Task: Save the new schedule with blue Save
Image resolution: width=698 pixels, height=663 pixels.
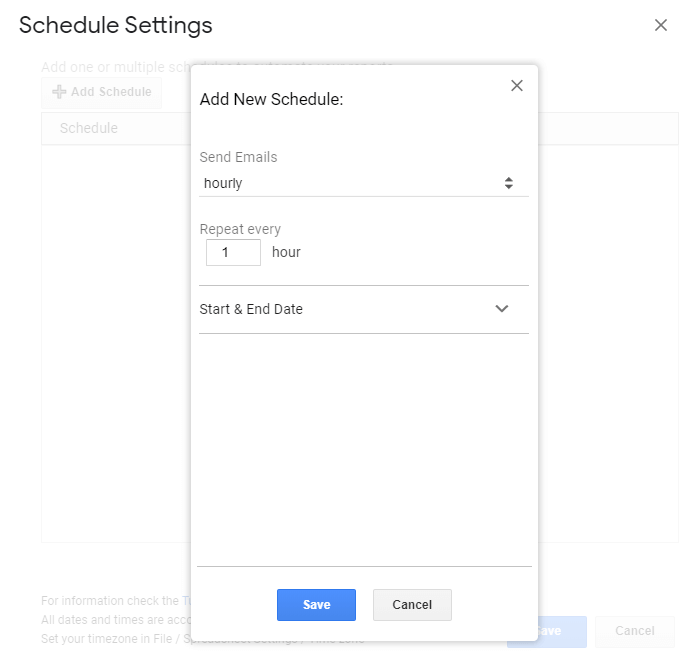Action: pyautogui.click(x=316, y=605)
